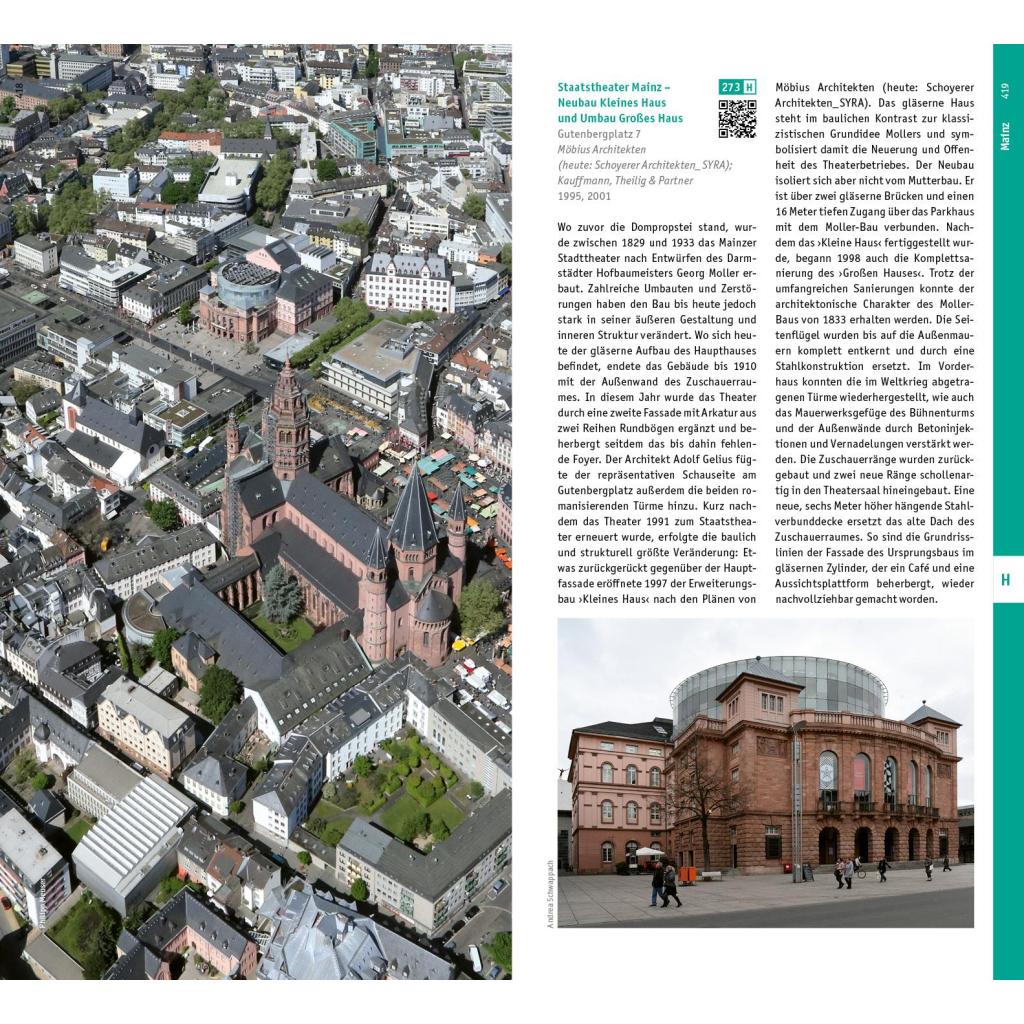1024x1024 pixels.
Task: Click the QR code beside the title
Action: tap(737, 119)
